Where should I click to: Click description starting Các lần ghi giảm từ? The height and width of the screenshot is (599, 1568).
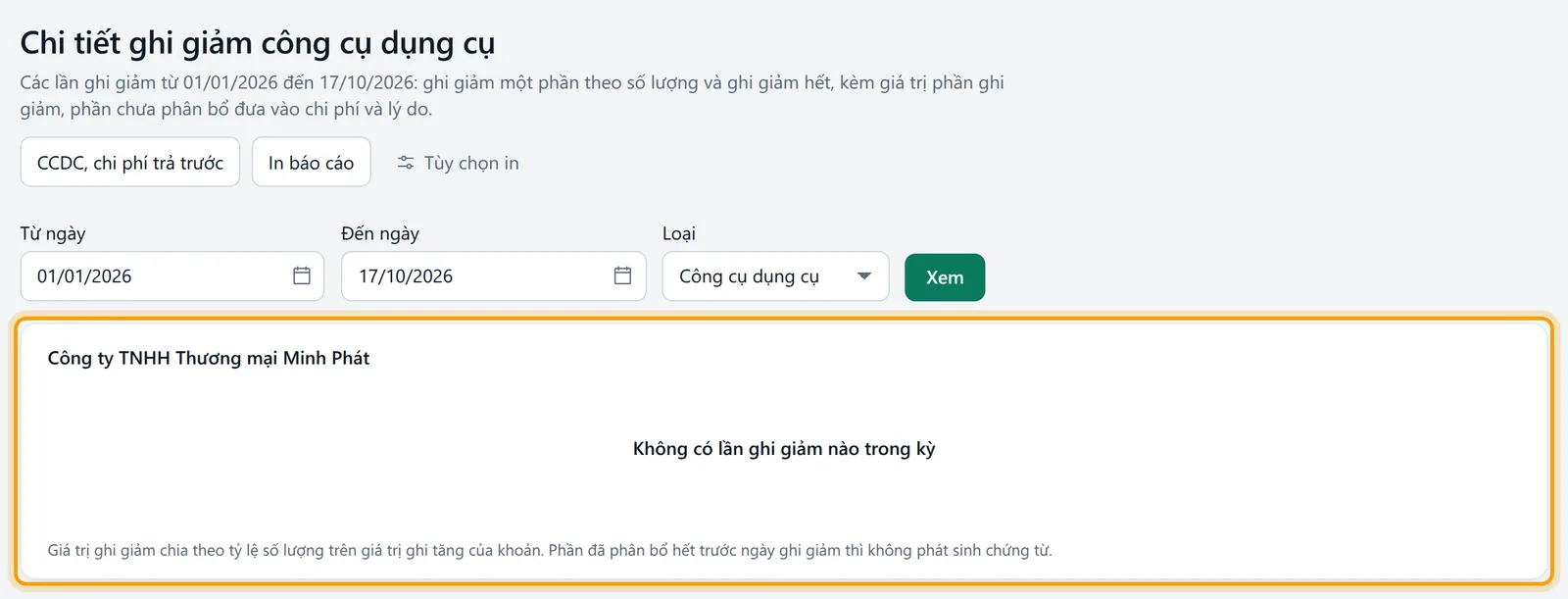click(x=513, y=96)
